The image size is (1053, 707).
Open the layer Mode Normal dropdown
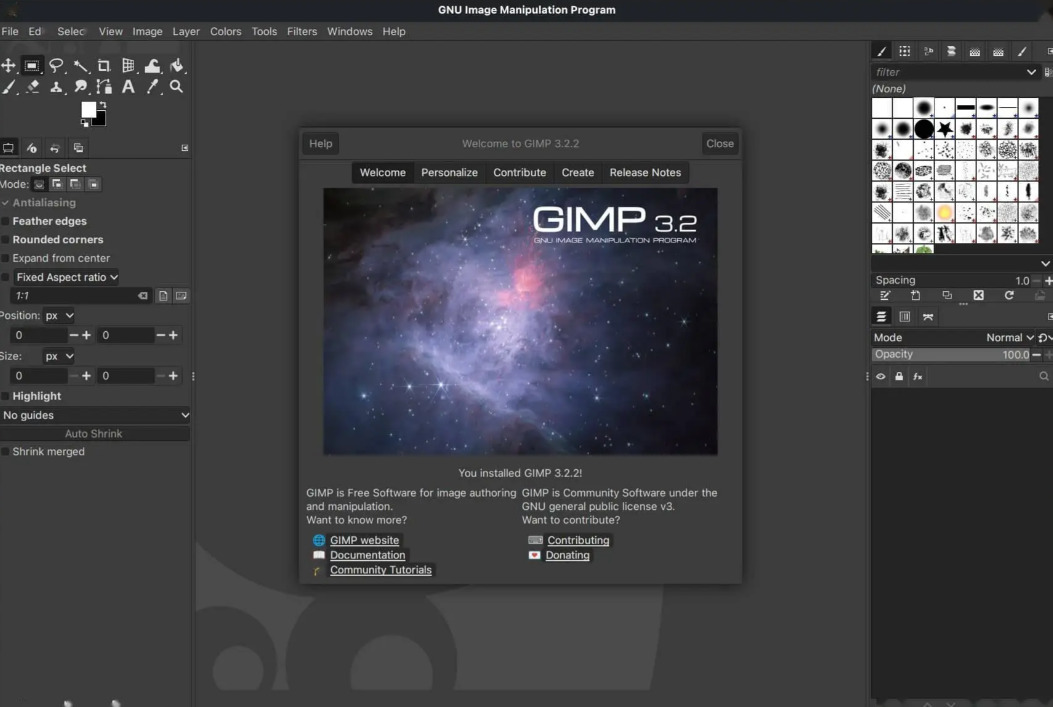[x=1010, y=338]
